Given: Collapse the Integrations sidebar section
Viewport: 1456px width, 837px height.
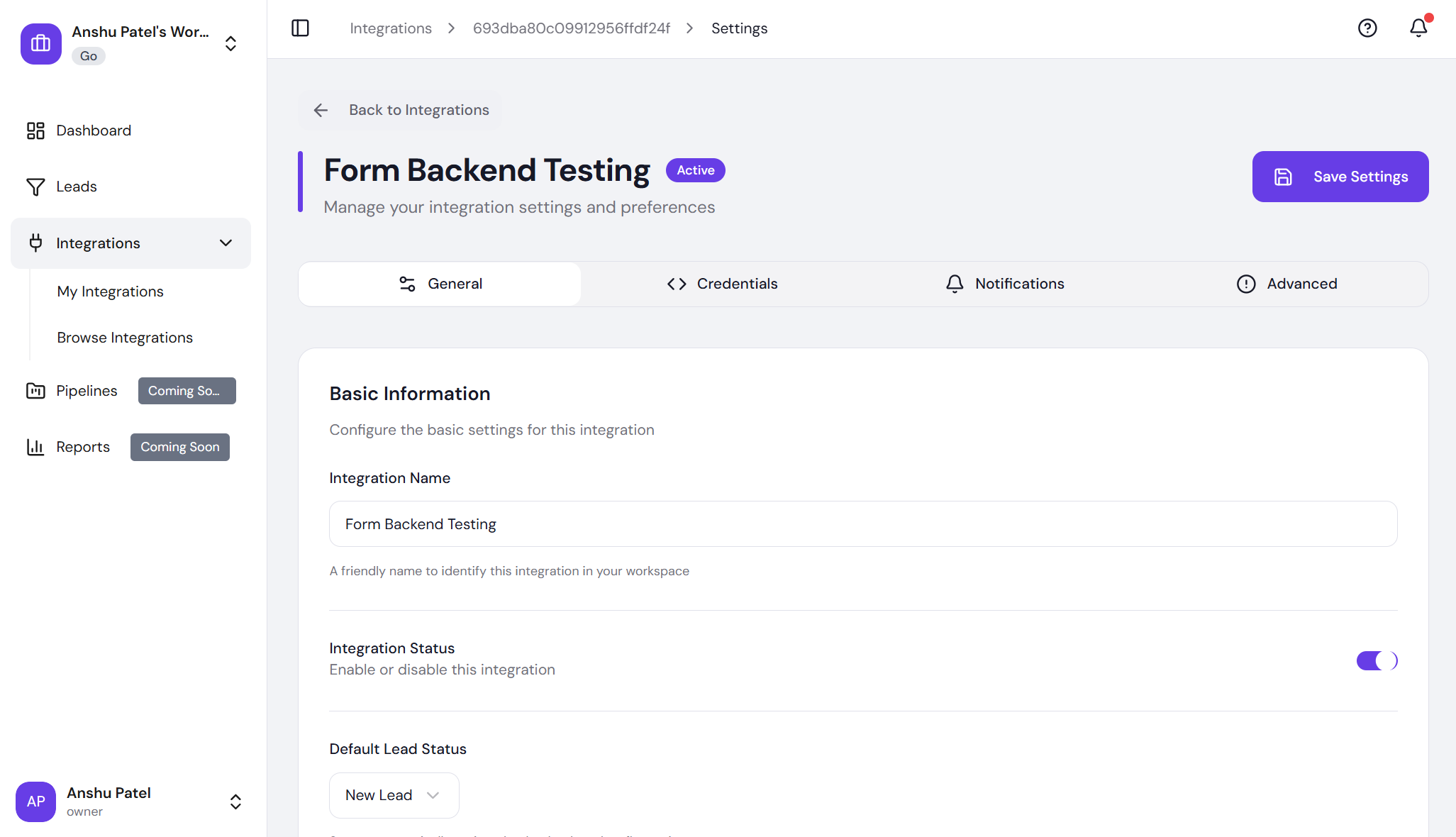Looking at the screenshot, I should coord(226,243).
